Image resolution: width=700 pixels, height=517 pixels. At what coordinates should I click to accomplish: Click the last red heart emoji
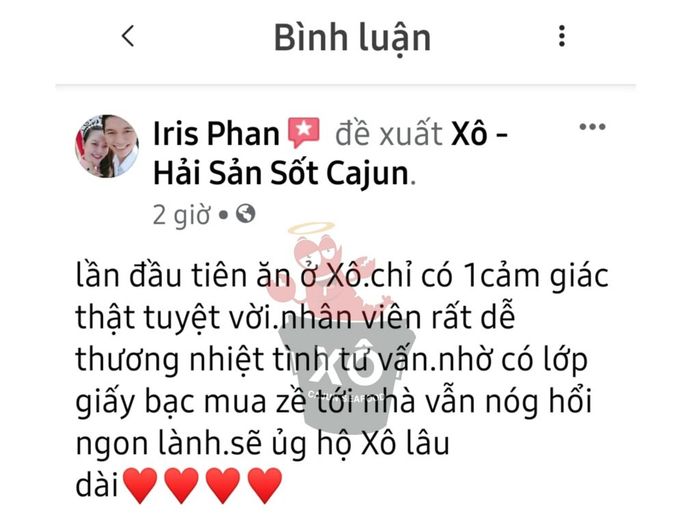(264, 485)
